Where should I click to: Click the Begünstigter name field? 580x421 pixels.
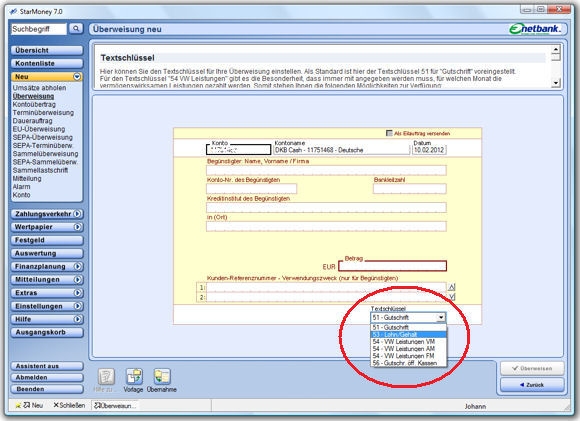coord(326,170)
